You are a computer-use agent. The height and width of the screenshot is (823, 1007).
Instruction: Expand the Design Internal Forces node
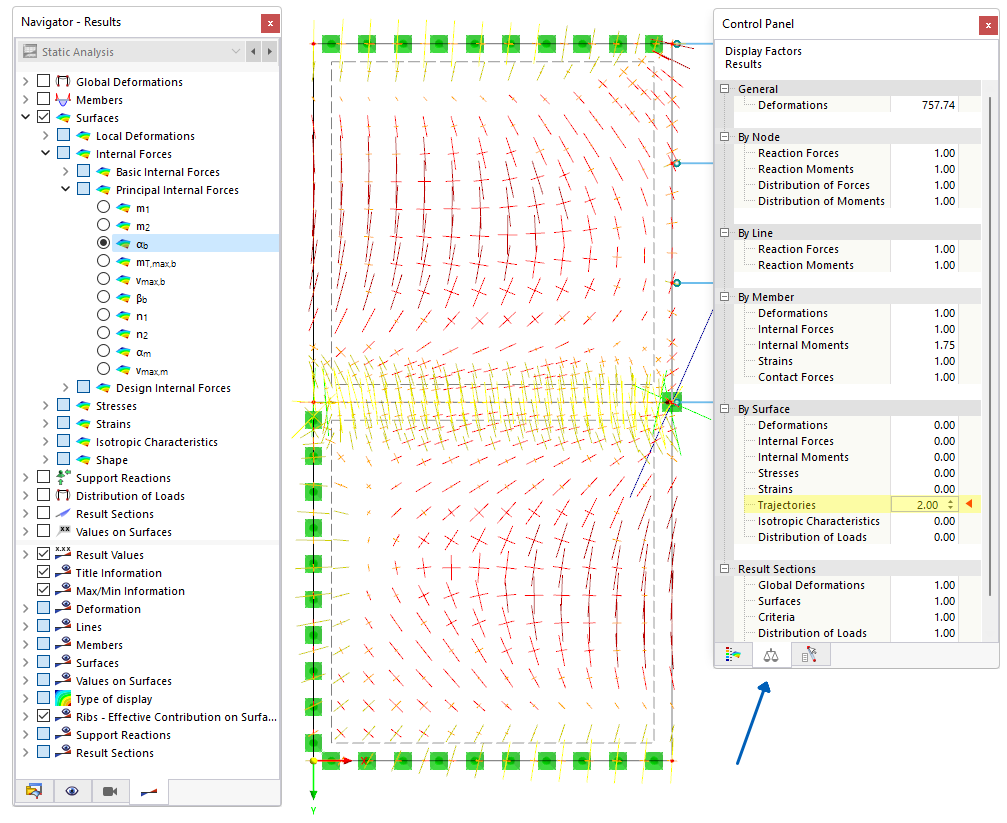point(66,387)
